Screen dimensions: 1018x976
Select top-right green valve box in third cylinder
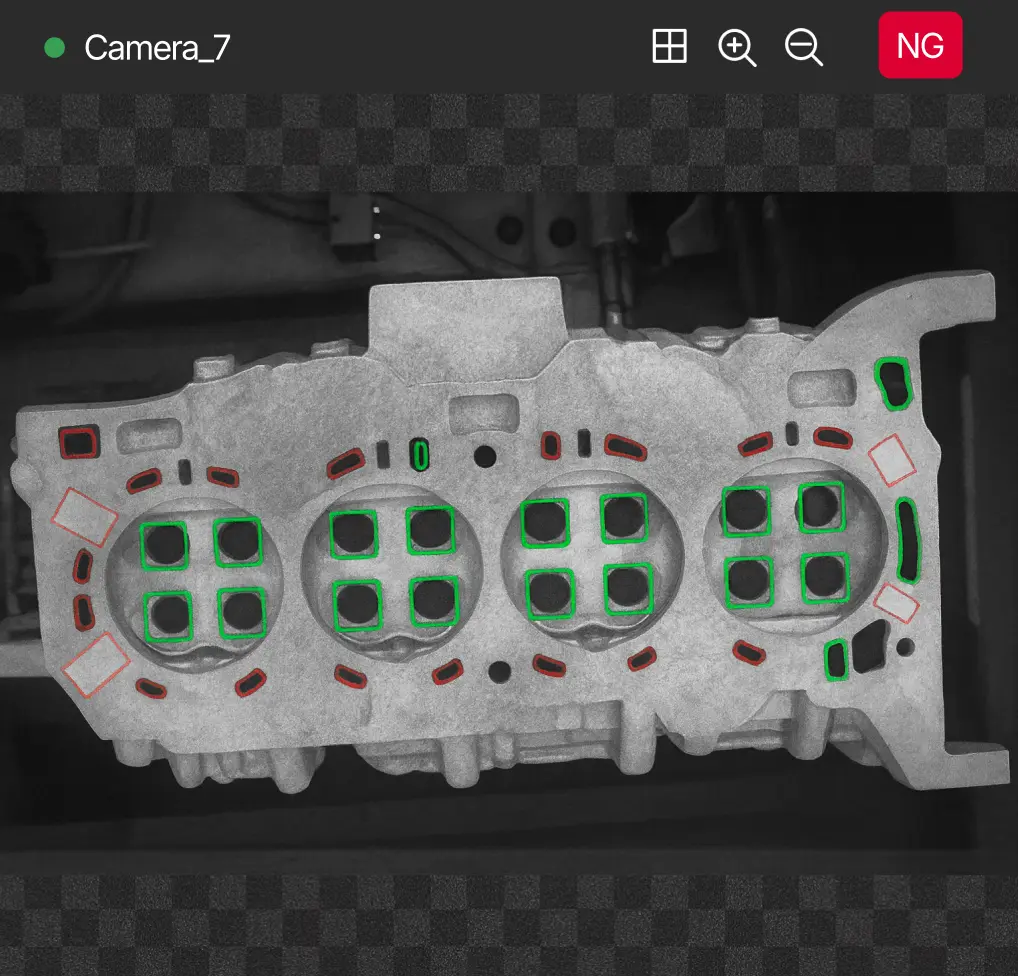click(x=625, y=518)
